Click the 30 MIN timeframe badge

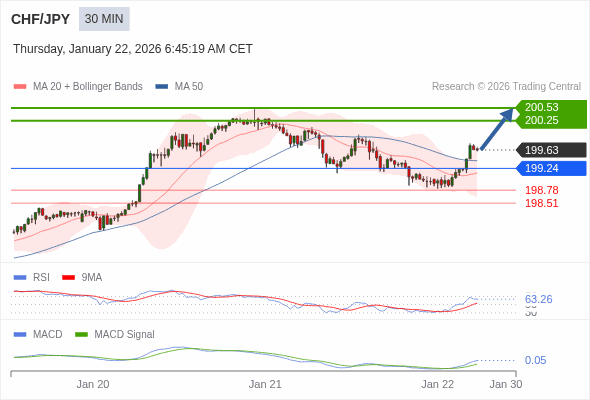[x=104, y=19]
